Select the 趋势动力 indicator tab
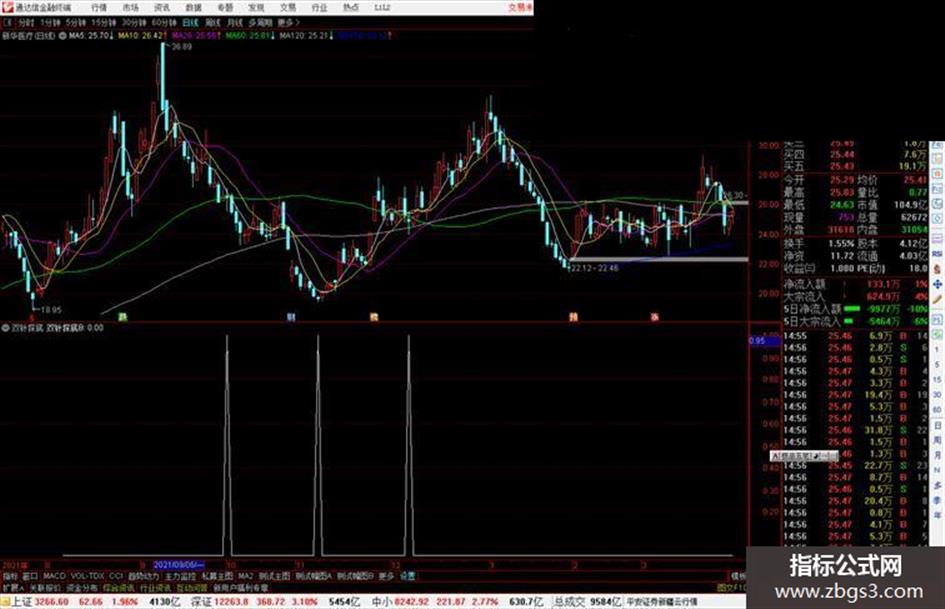The image size is (945, 609). [x=143, y=576]
